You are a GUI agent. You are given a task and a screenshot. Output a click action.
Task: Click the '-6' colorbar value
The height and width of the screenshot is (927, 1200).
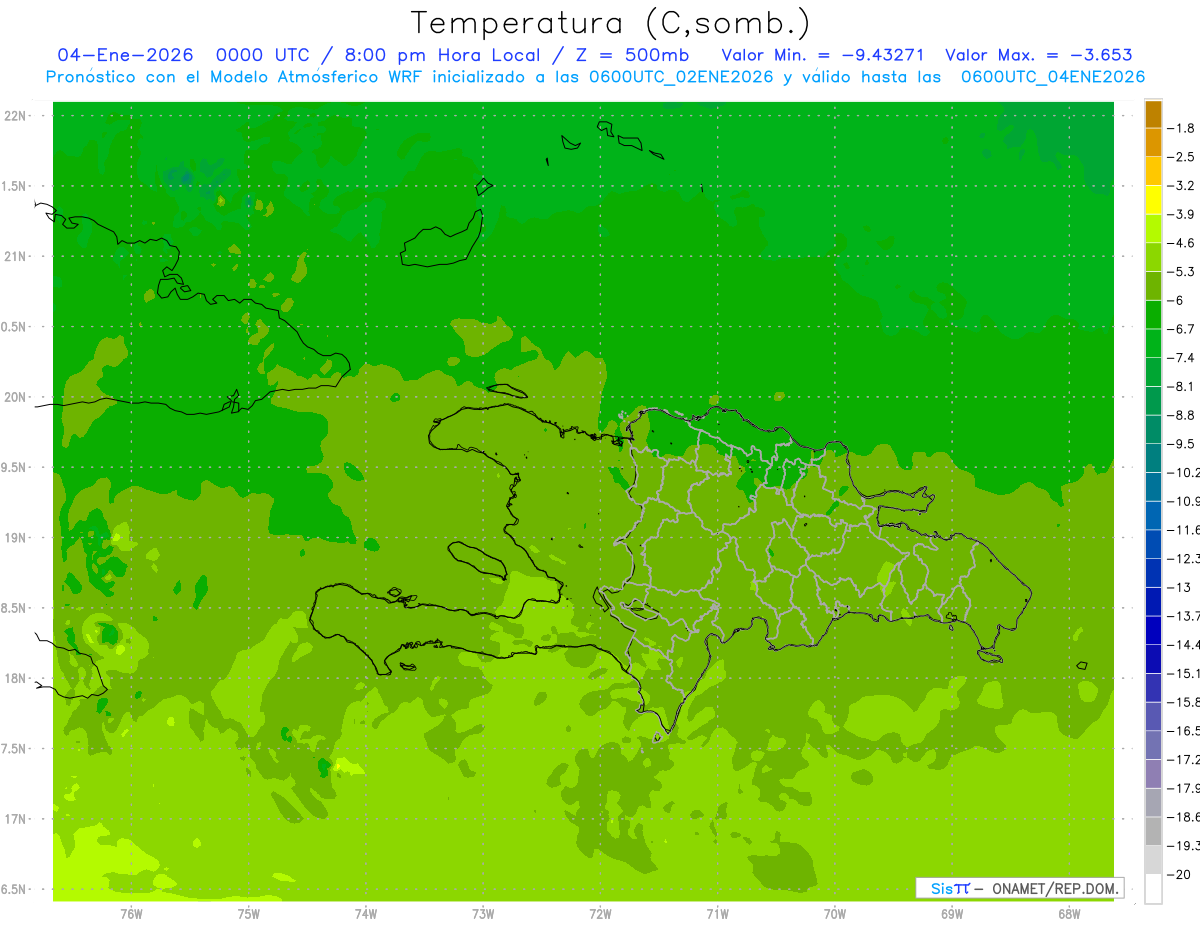[x=1176, y=300]
